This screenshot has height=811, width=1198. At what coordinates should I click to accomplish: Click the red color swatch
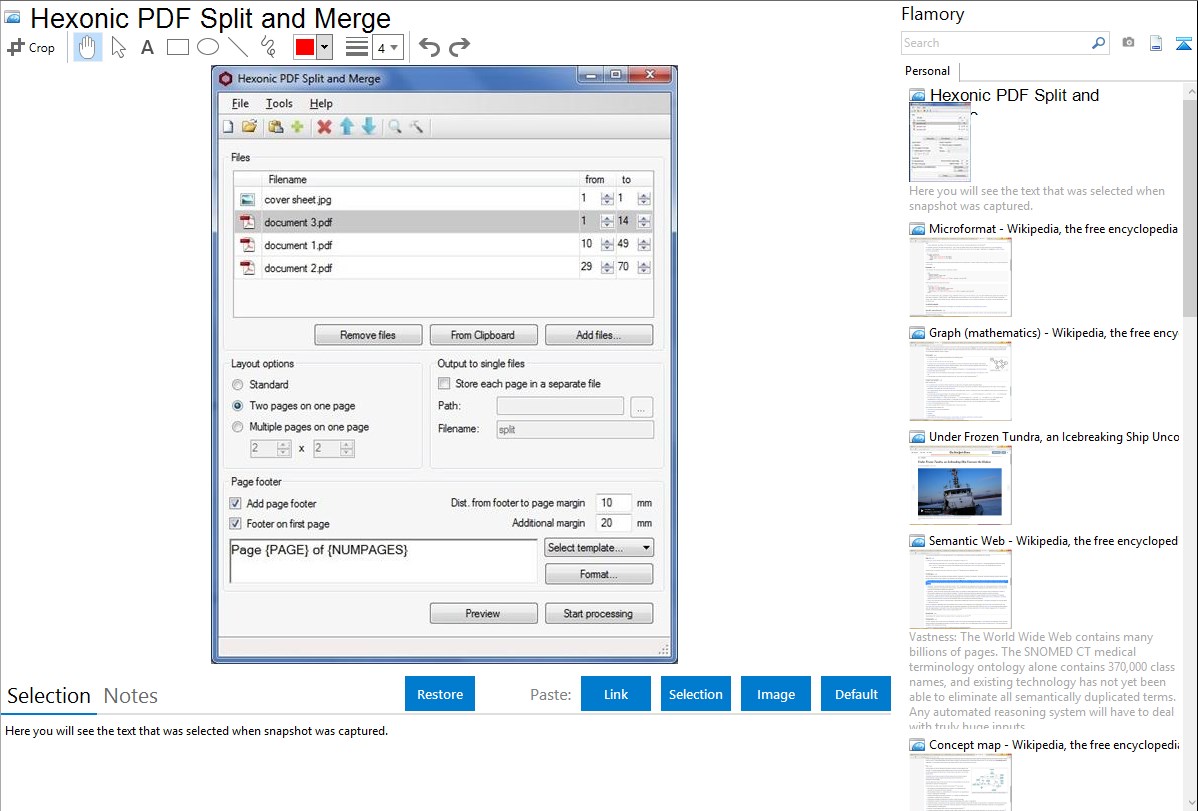(x=304, y=47)
